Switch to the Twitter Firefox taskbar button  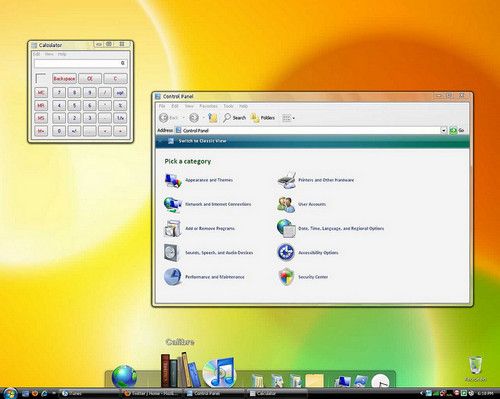pyautogui.click(x=151, y=394)
